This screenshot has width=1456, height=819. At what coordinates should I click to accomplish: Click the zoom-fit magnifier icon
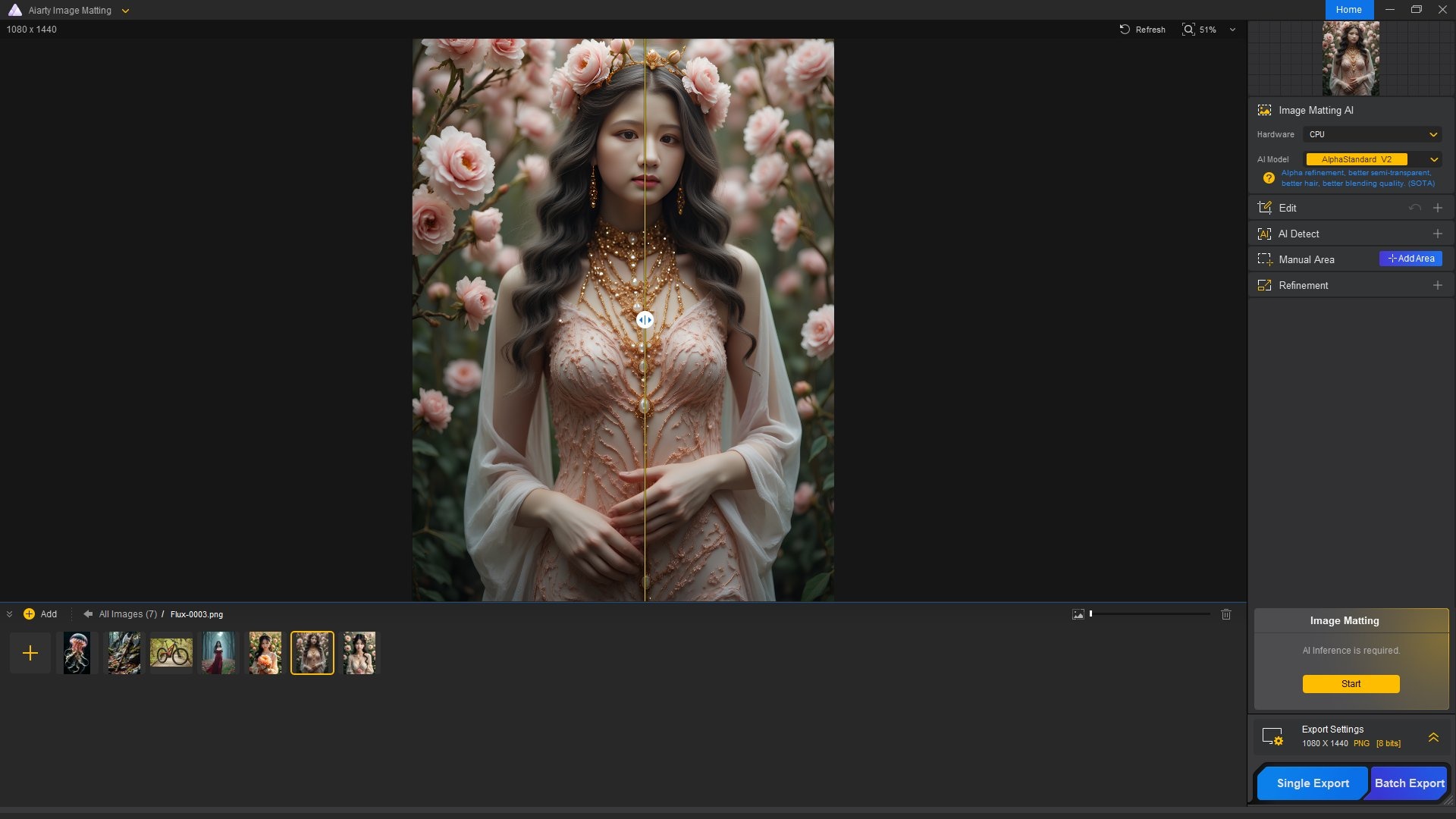pyautogui.click(x=1188, y=30)
